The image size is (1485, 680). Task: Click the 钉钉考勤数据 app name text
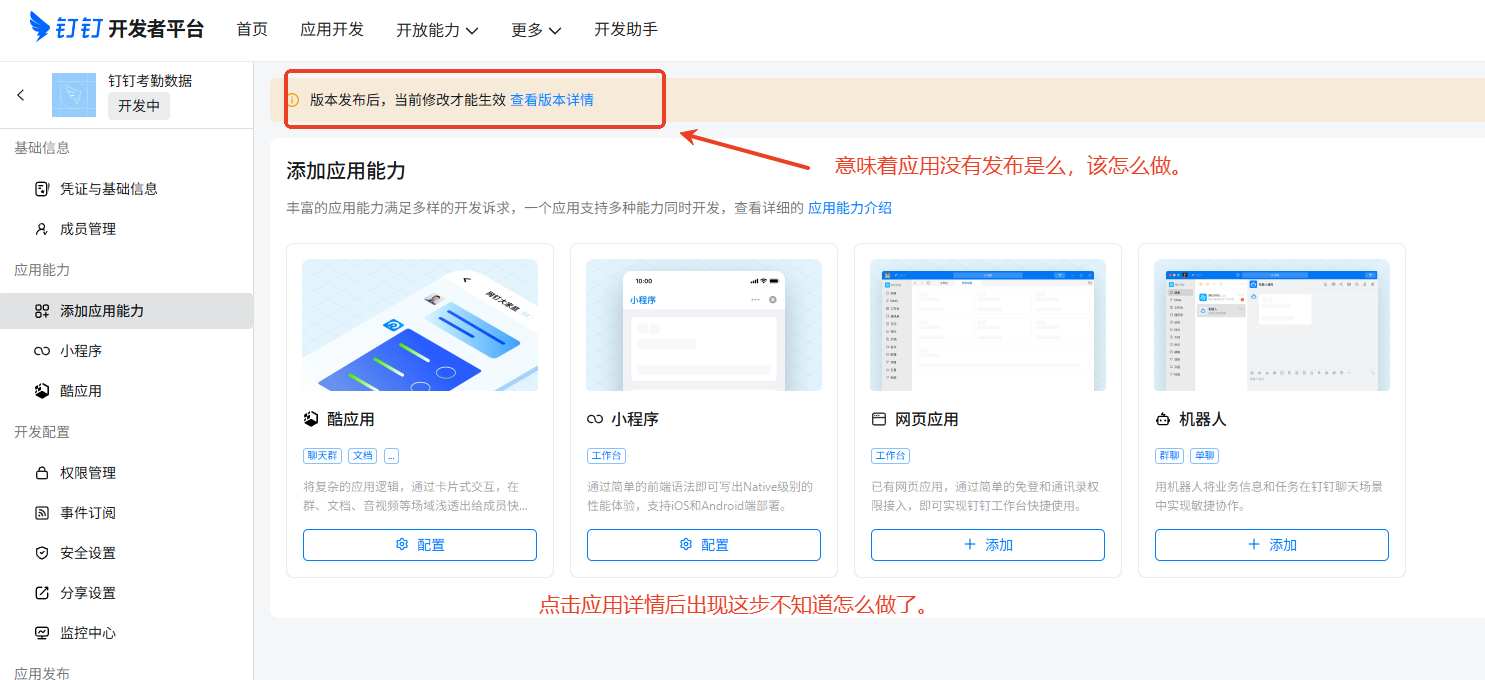click(x=150, y=81)
